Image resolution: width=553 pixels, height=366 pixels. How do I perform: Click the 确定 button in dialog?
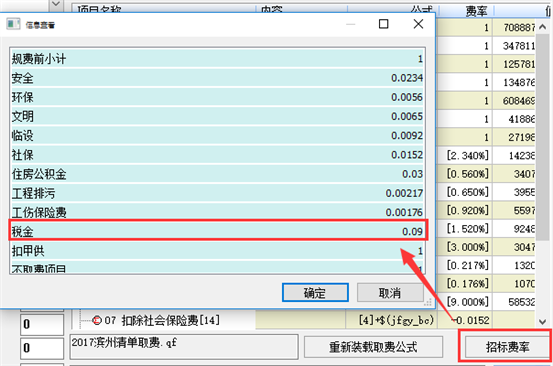315,292
